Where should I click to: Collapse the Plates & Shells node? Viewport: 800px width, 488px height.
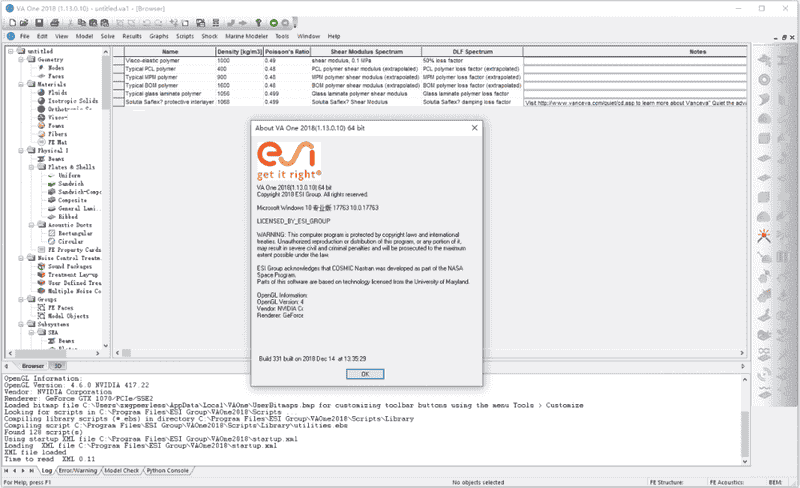[31, 167]
